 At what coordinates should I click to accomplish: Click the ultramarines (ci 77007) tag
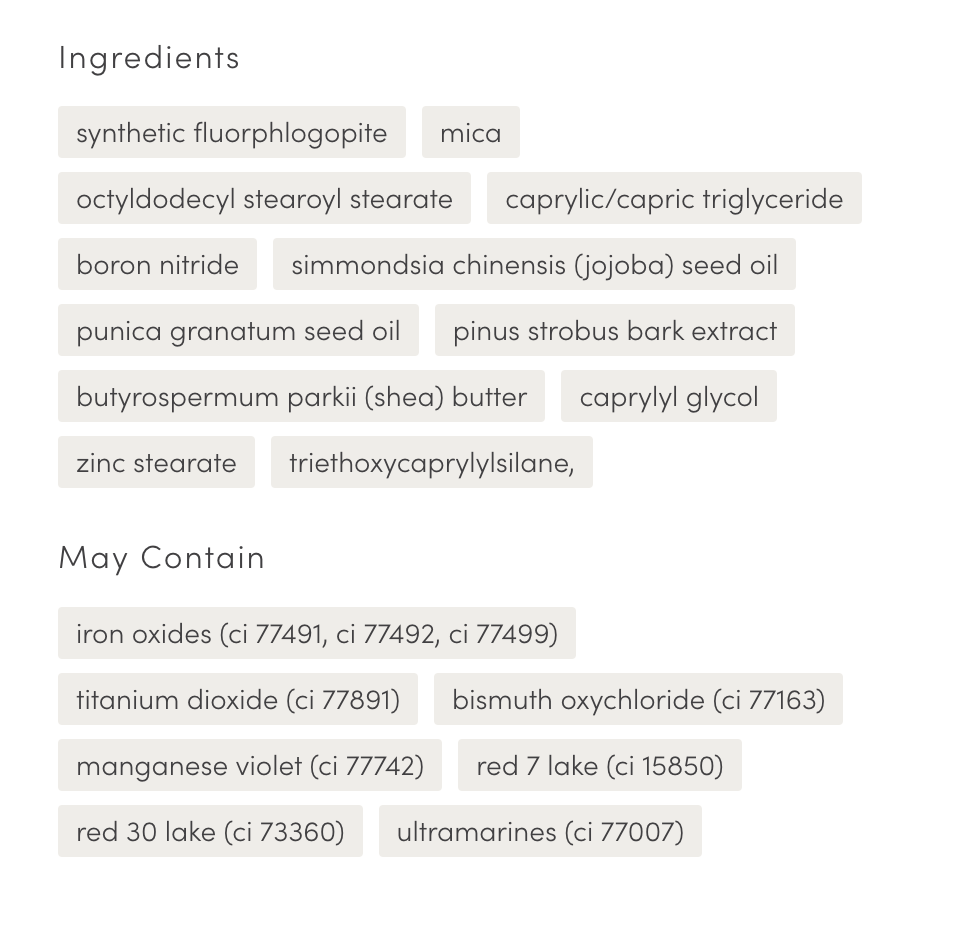pyautogui.click(x=540, y=831)
